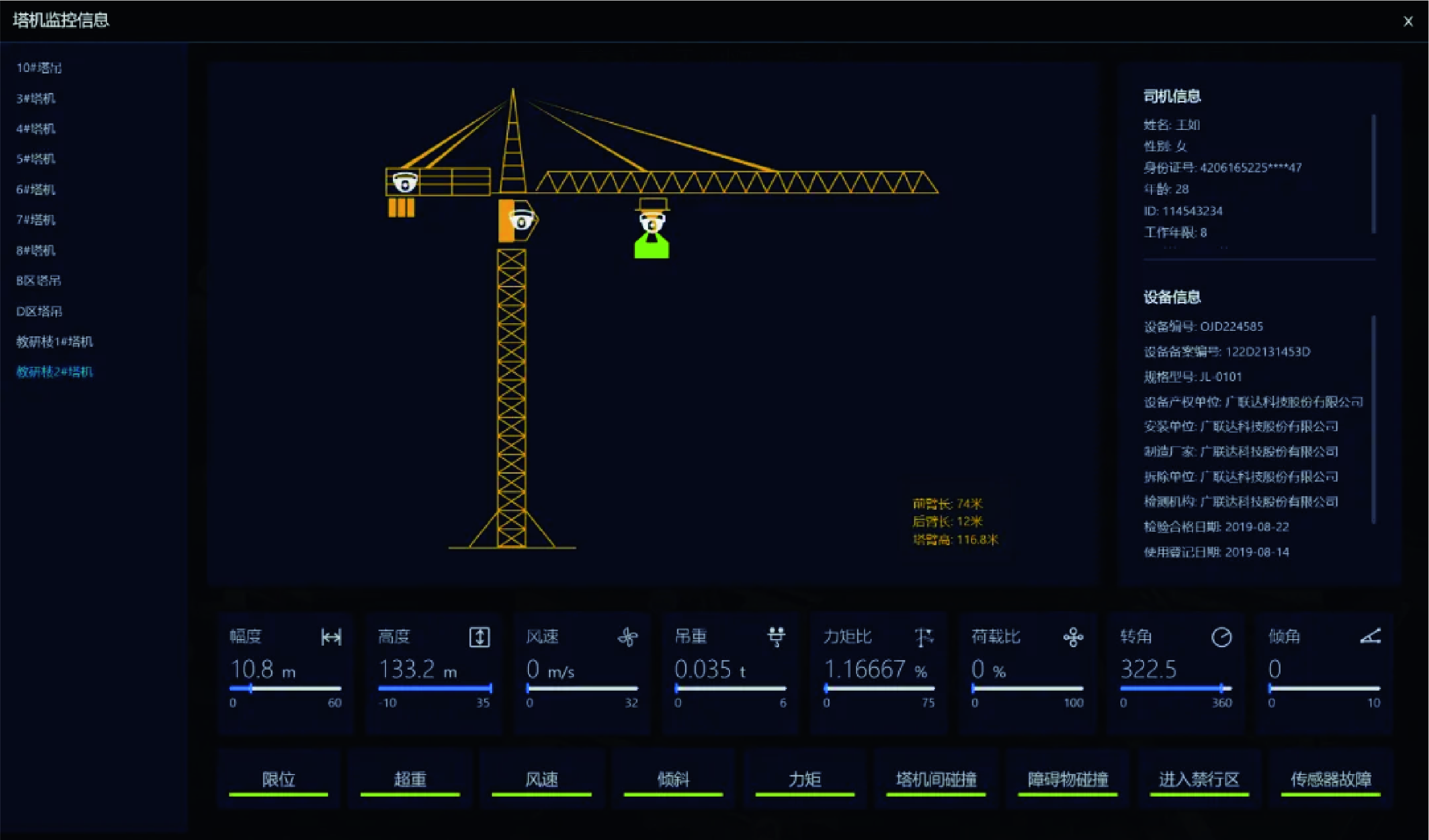Click the green load block under the trolley
This screenshot has height=840, width=1429.
tap(651, 246)
